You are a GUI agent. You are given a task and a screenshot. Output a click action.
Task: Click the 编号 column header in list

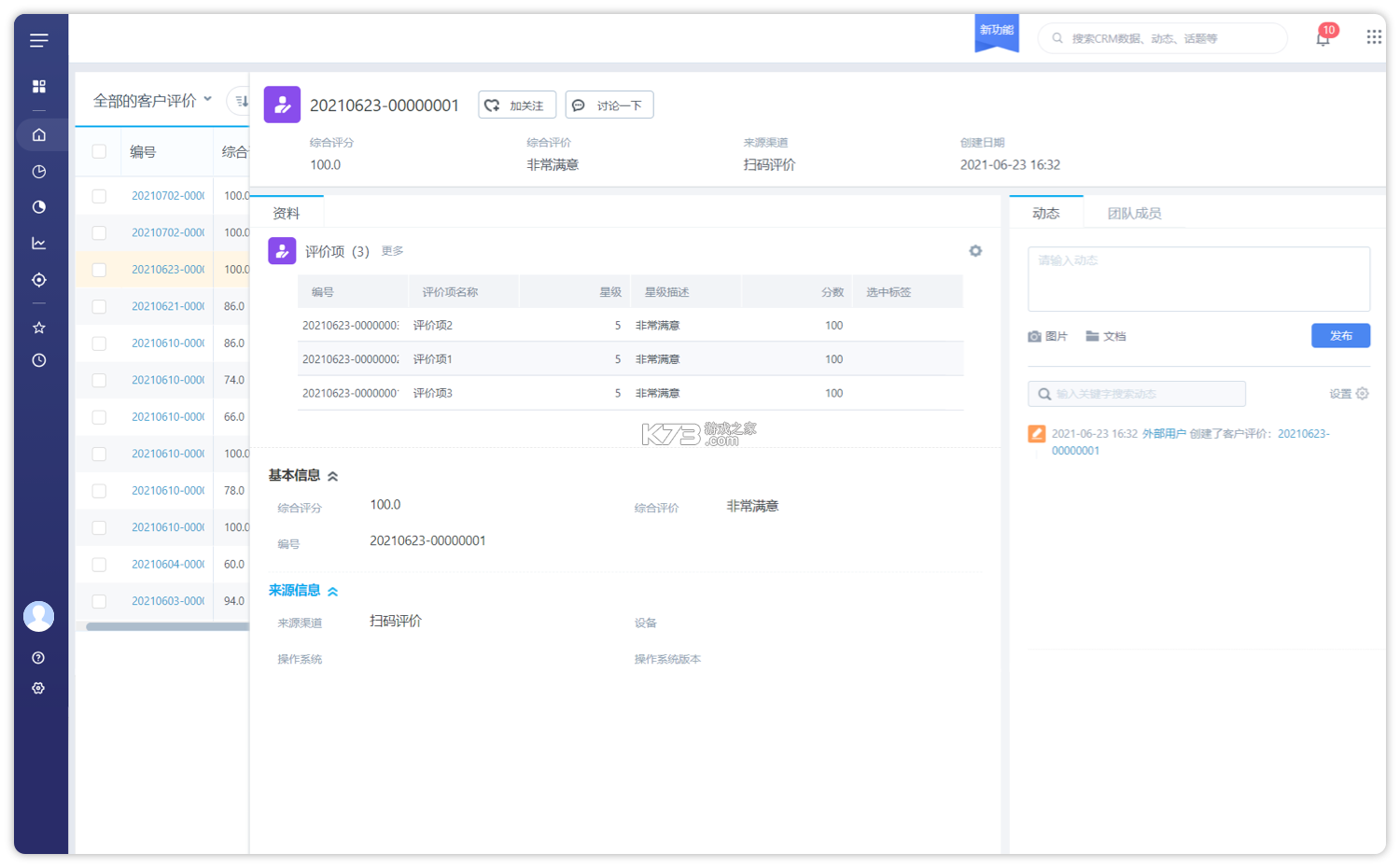[x=143, y=151]
